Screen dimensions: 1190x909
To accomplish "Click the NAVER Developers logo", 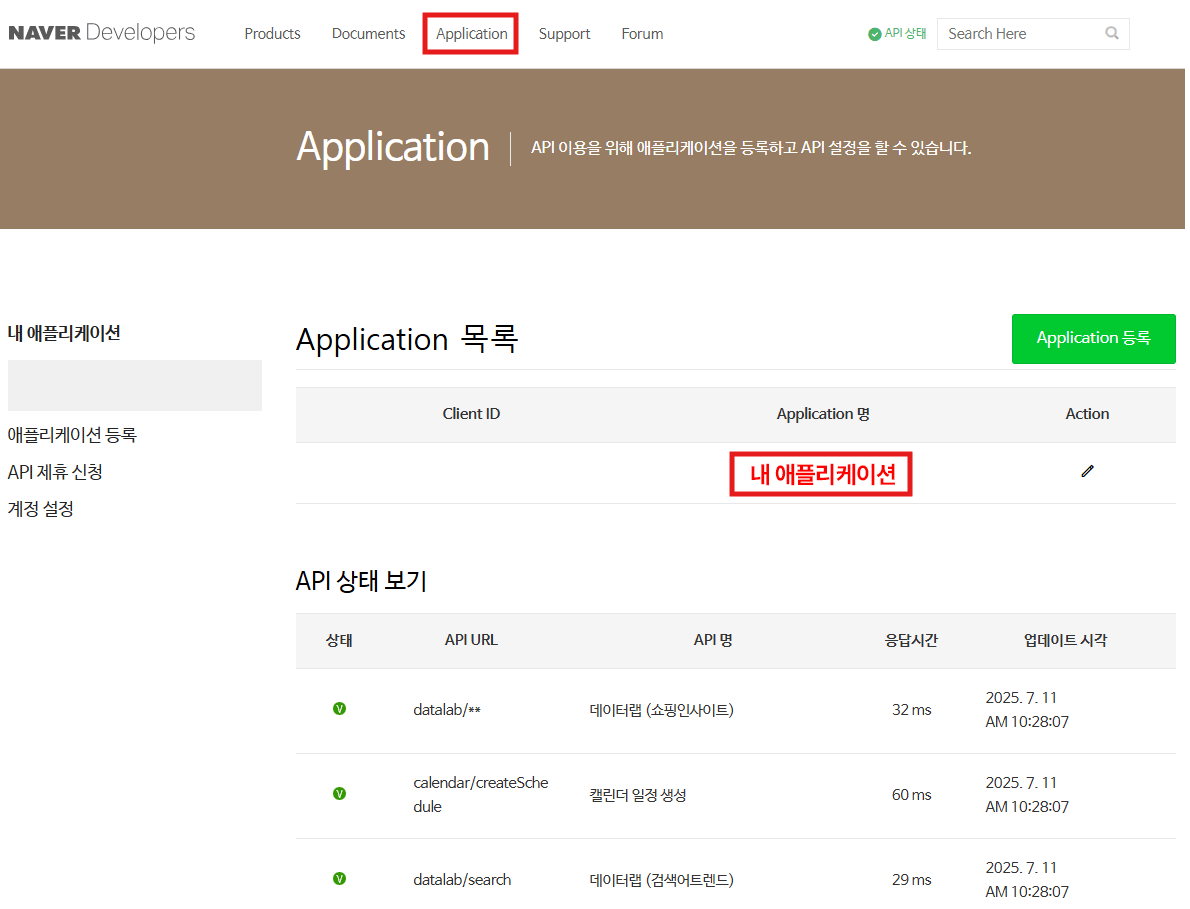I will [x=102, y=33].
